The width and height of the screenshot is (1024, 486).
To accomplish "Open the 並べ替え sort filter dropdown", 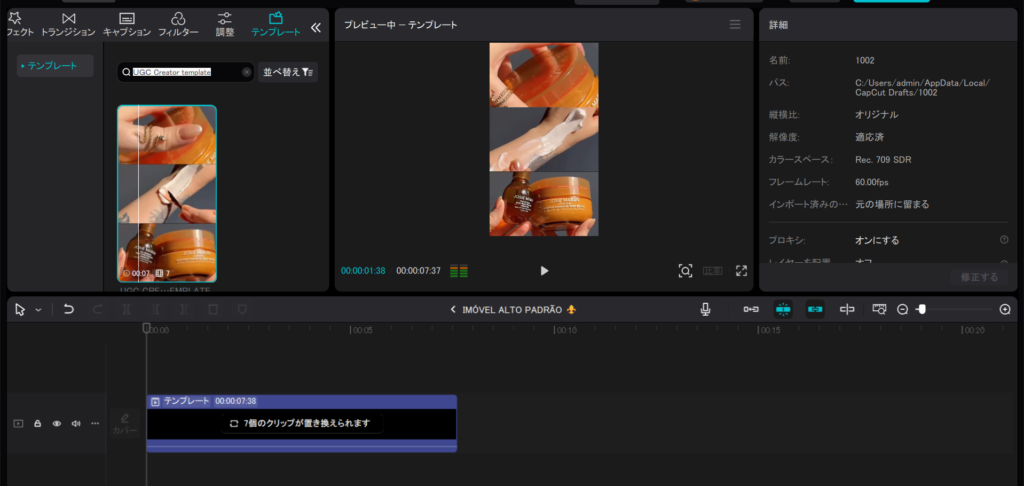I will (x=288, y=73).
